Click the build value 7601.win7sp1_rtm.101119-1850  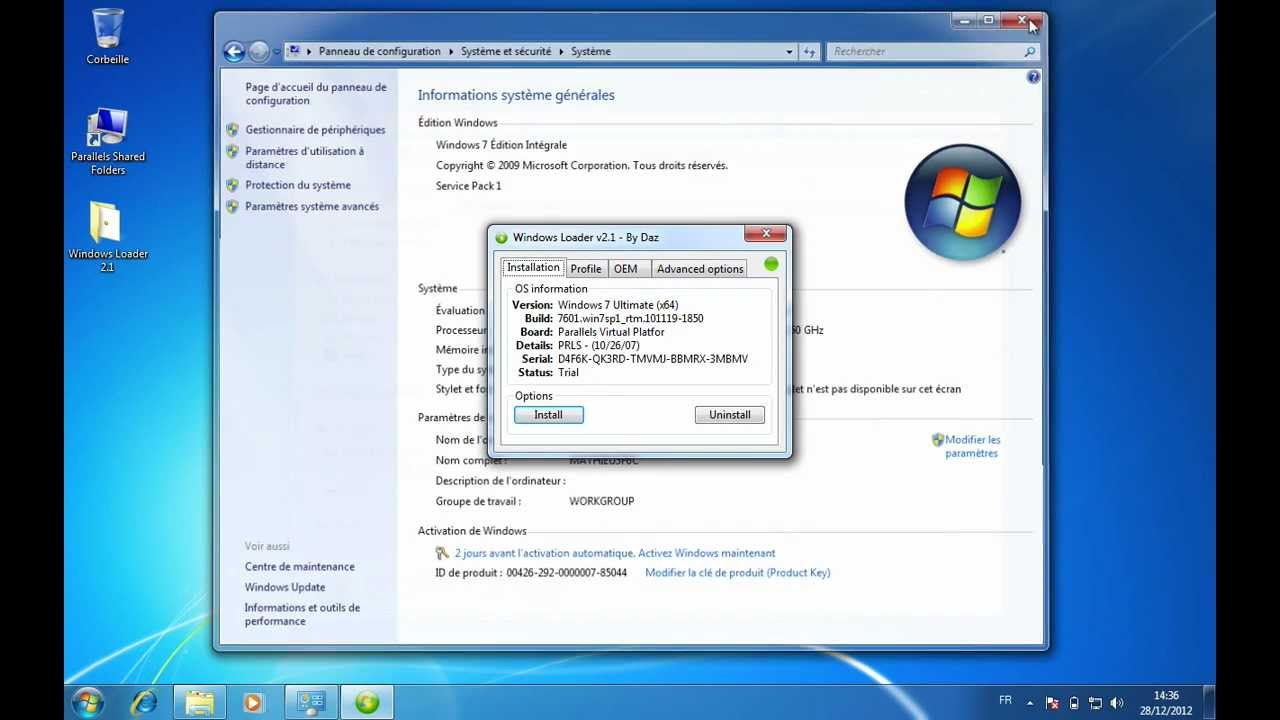[631, 319]
